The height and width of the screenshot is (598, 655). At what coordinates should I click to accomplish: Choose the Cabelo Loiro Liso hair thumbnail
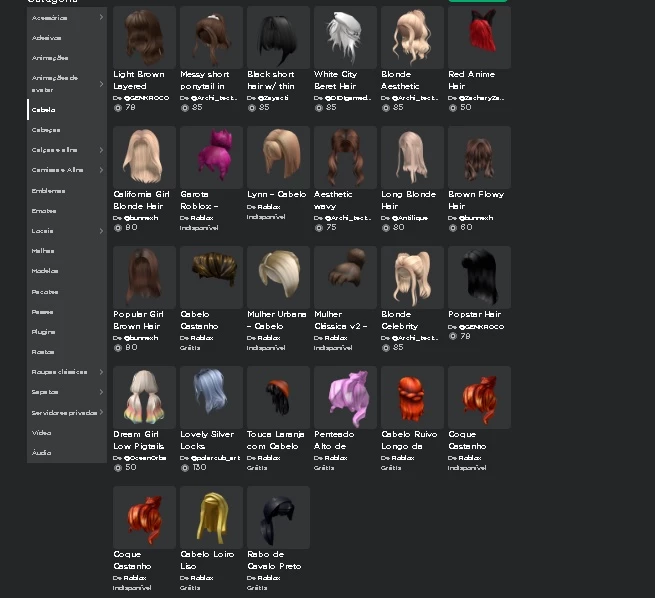[x=211, y=517]
